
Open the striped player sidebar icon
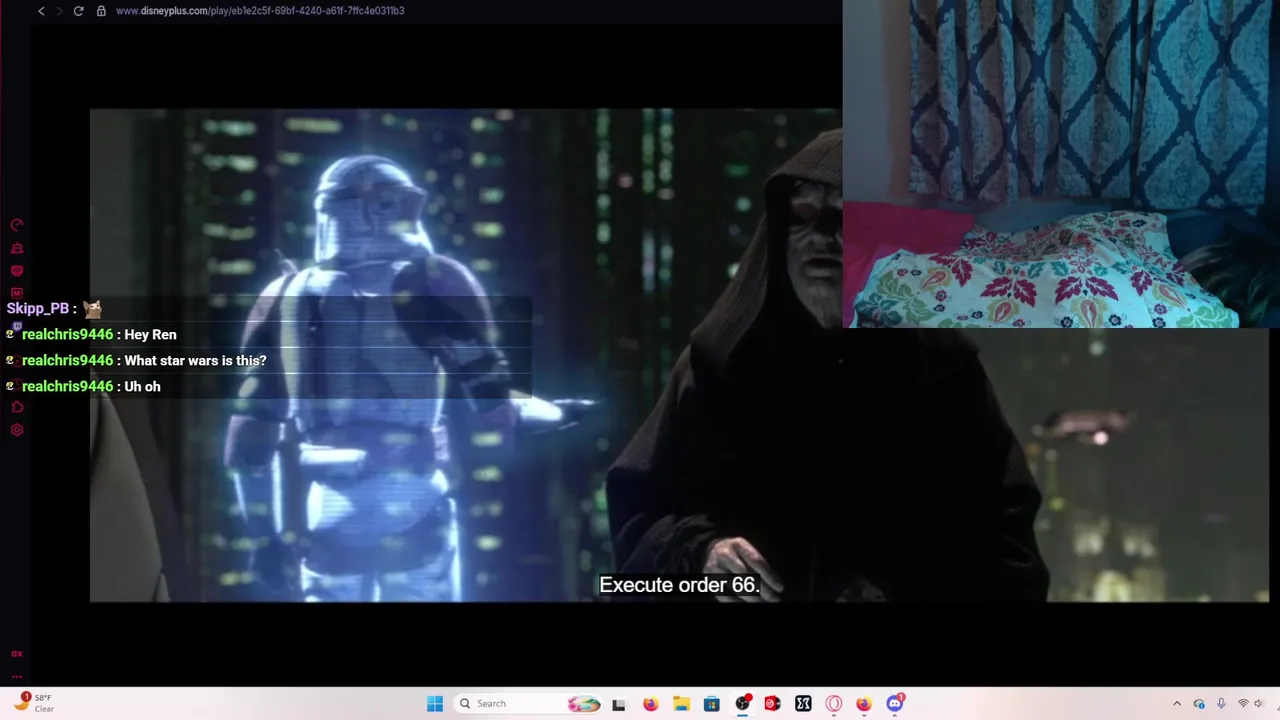(x=17, y=271)
